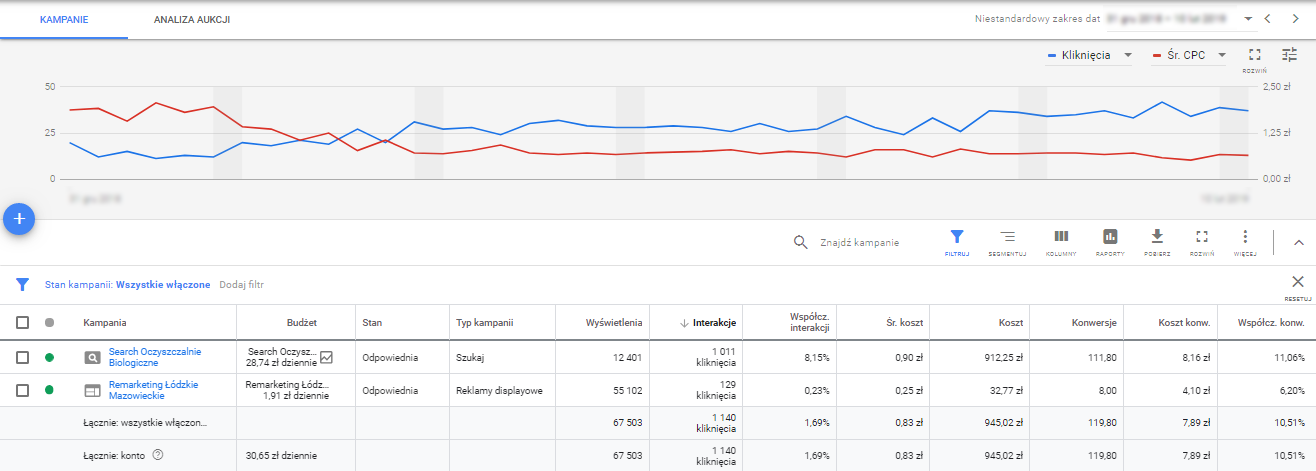Click the status dot column header
Image resolution: width=1316 pixels, height=471 pixels.
coord(49,322)
